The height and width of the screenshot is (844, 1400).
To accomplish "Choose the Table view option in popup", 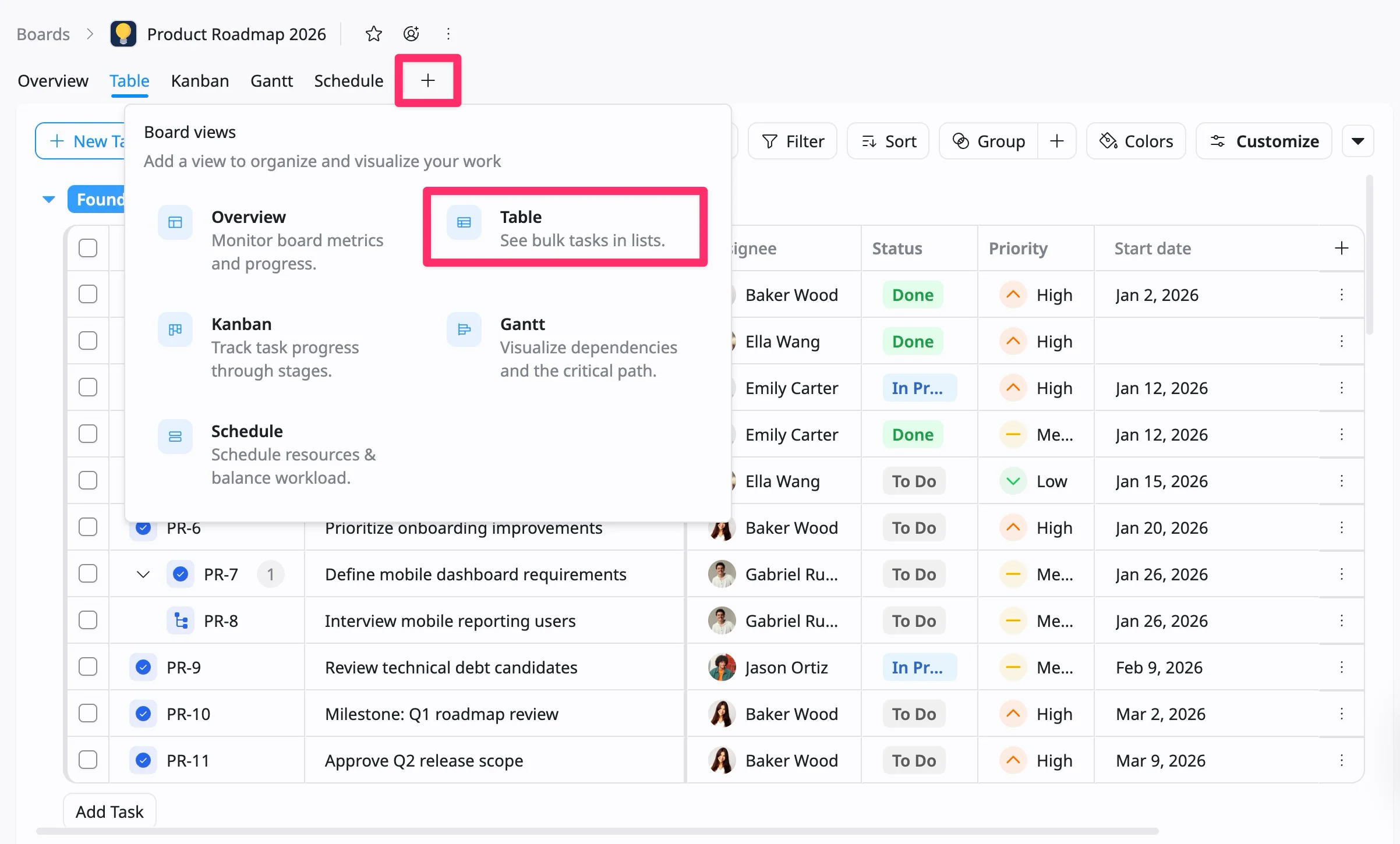I will pos(565,227).
